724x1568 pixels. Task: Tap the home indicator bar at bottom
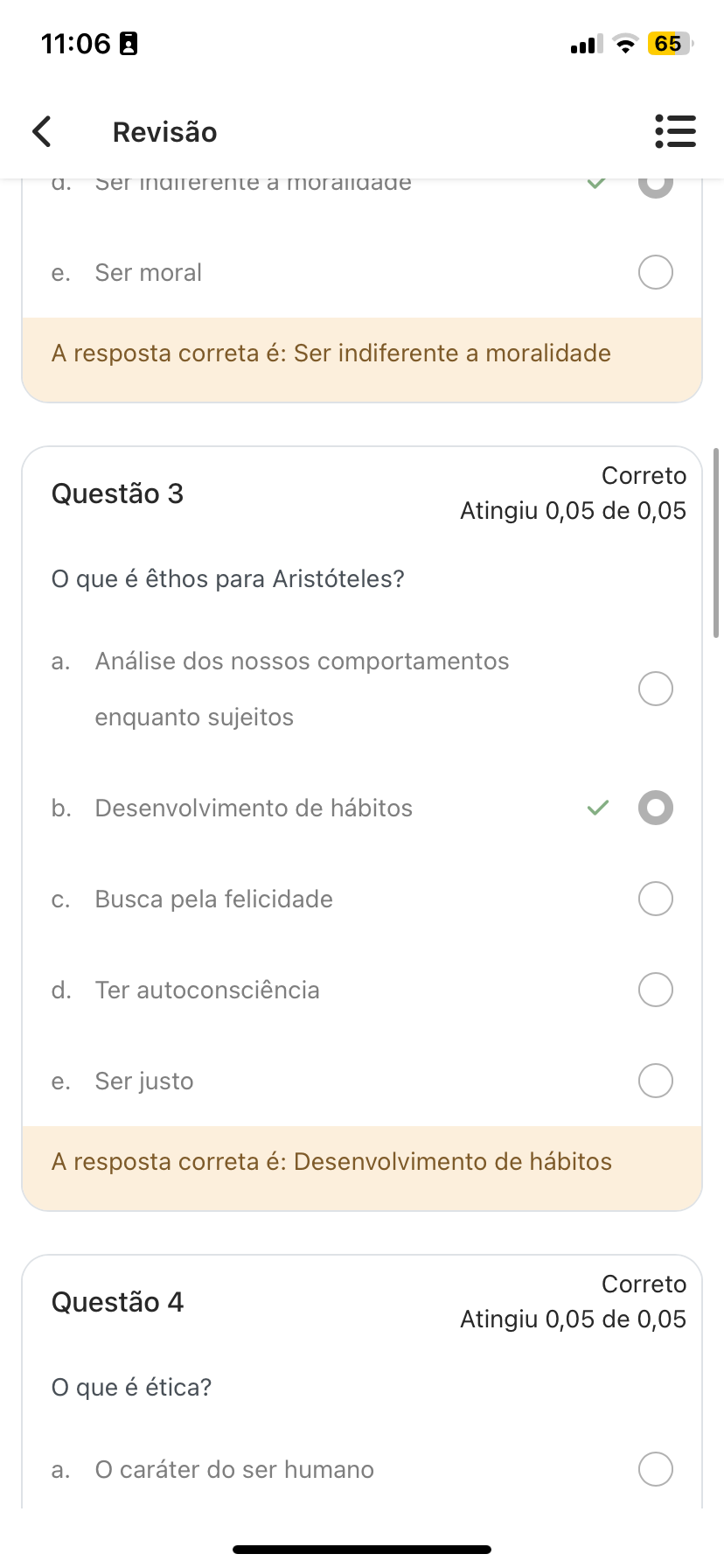click(362, 1550)
